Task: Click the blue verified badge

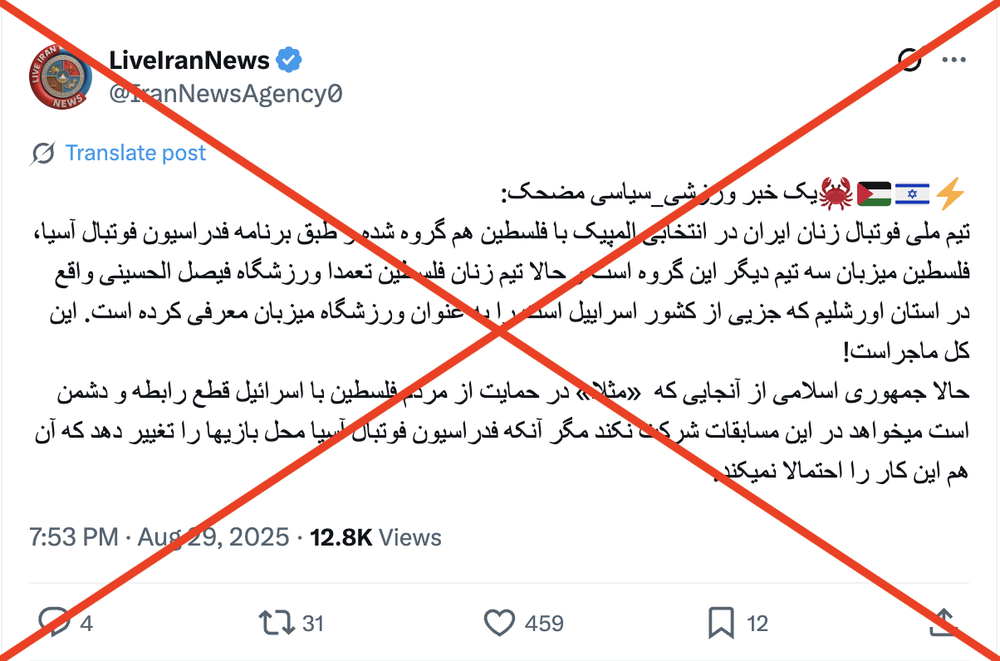Action: (289, 60)
